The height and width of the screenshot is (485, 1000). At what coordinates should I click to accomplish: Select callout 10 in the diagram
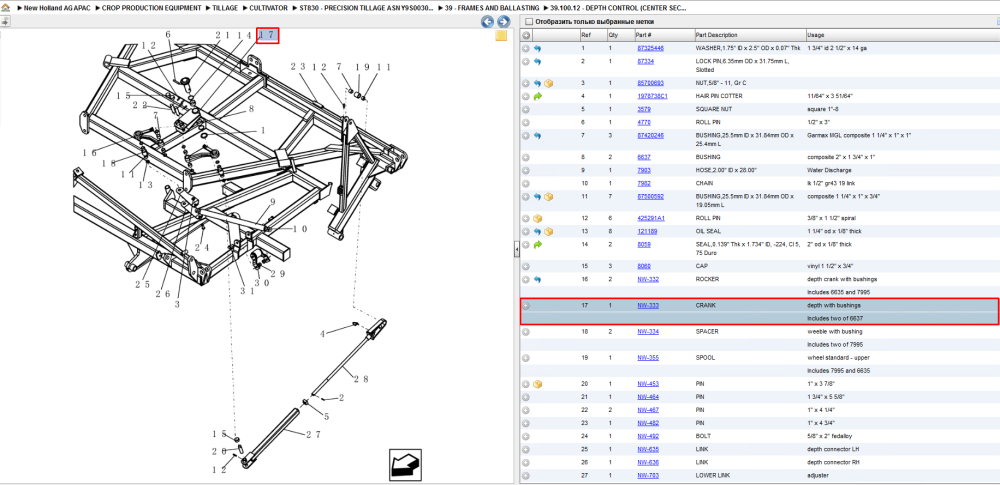pyautogui.click(x=300, y=228)
